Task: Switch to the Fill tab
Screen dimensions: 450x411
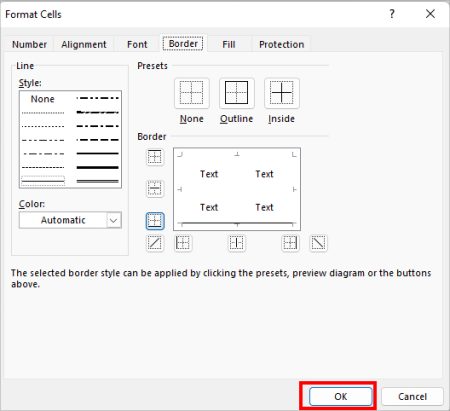Action: click(x=229, y=44)
